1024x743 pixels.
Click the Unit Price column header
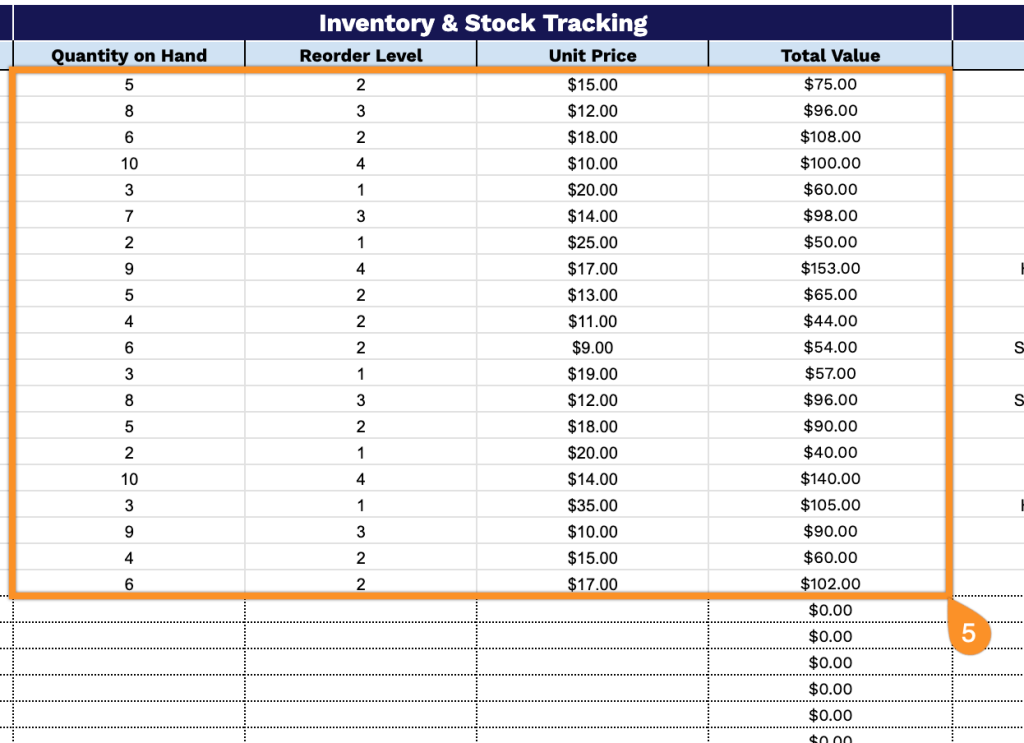click(592, 56)
